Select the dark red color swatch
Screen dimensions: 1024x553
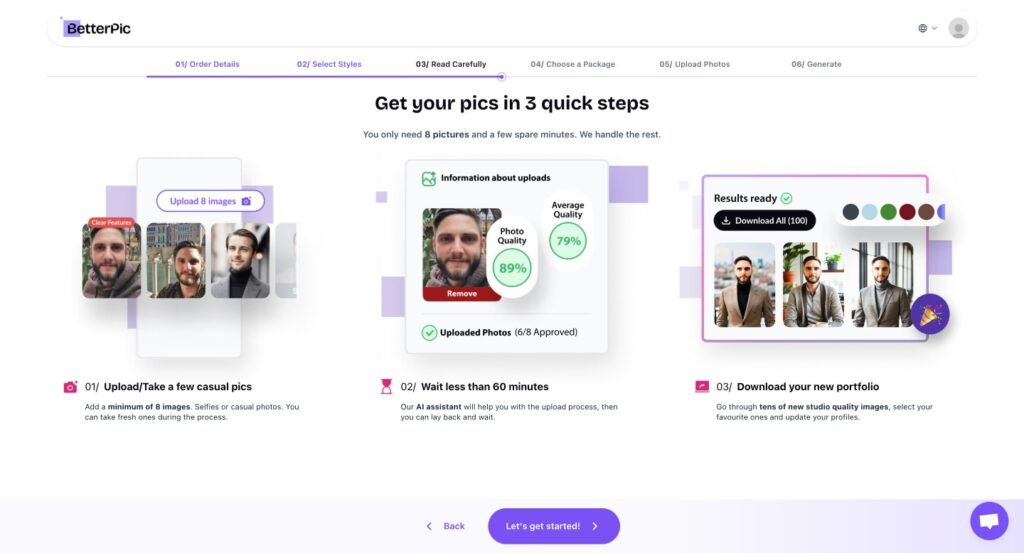coord(907,212)
